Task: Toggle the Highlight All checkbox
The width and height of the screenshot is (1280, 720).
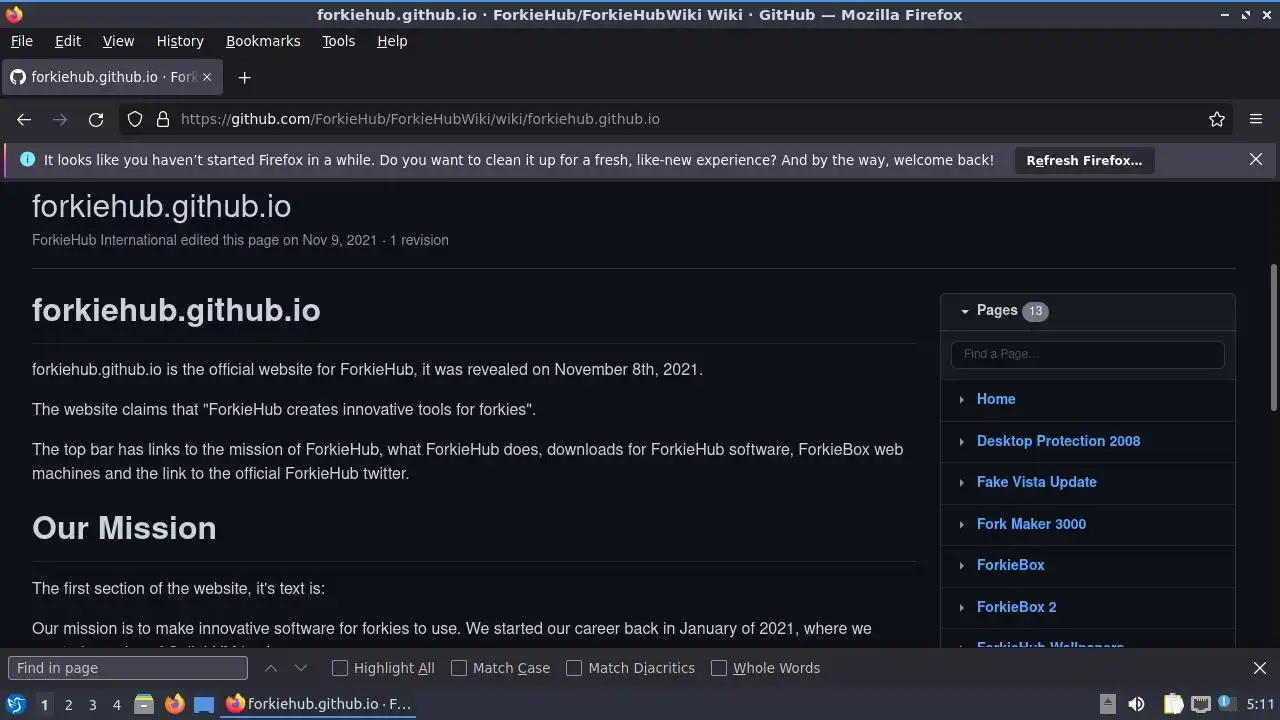Action: [x=340, y=668]
